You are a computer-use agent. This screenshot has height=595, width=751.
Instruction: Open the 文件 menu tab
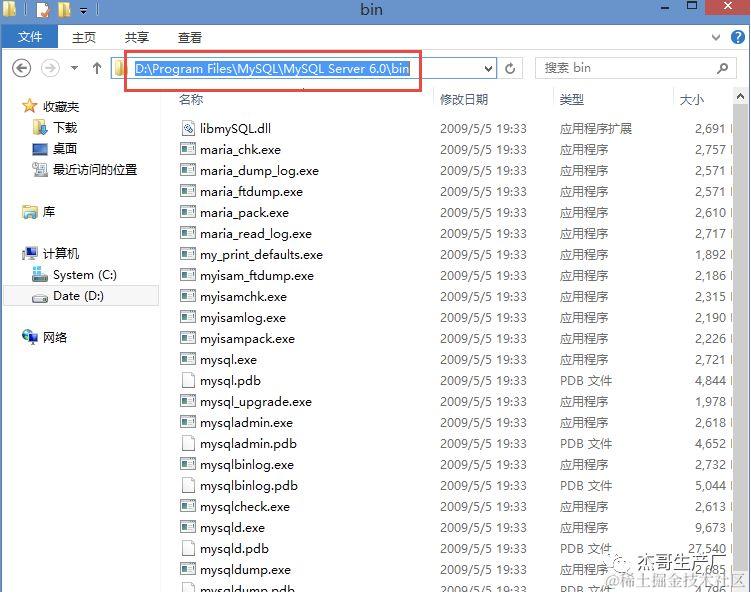click(30, 36)
